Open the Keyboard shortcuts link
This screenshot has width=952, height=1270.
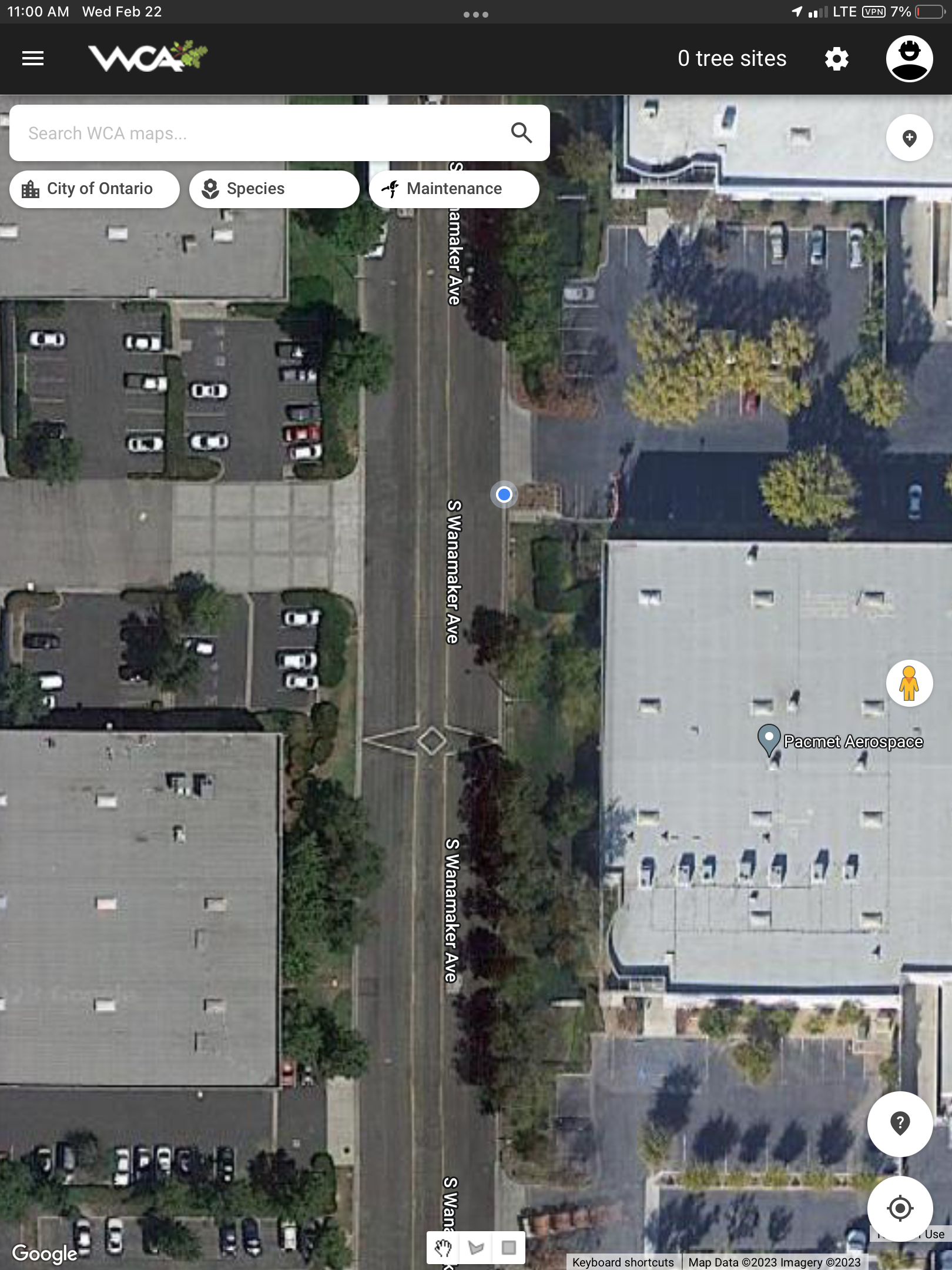tap(623, 1262)
